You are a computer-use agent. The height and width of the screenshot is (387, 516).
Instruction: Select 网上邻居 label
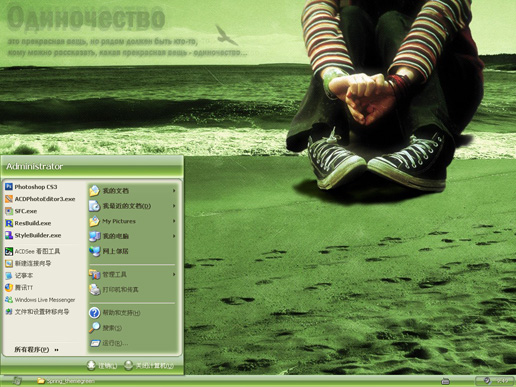tap(115, 251)
